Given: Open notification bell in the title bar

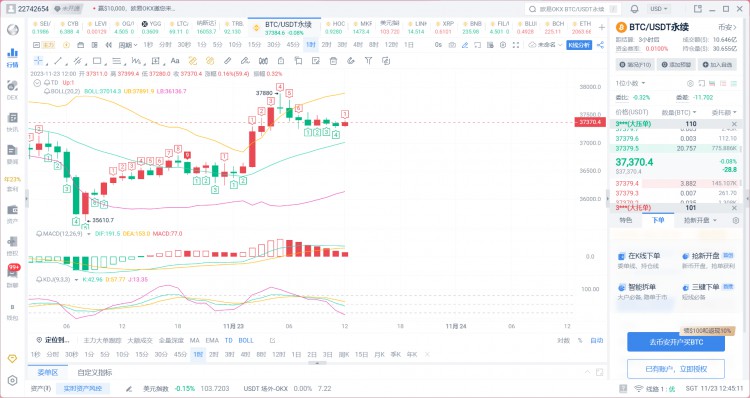Looking at the screenshot, I should [635, 9].
